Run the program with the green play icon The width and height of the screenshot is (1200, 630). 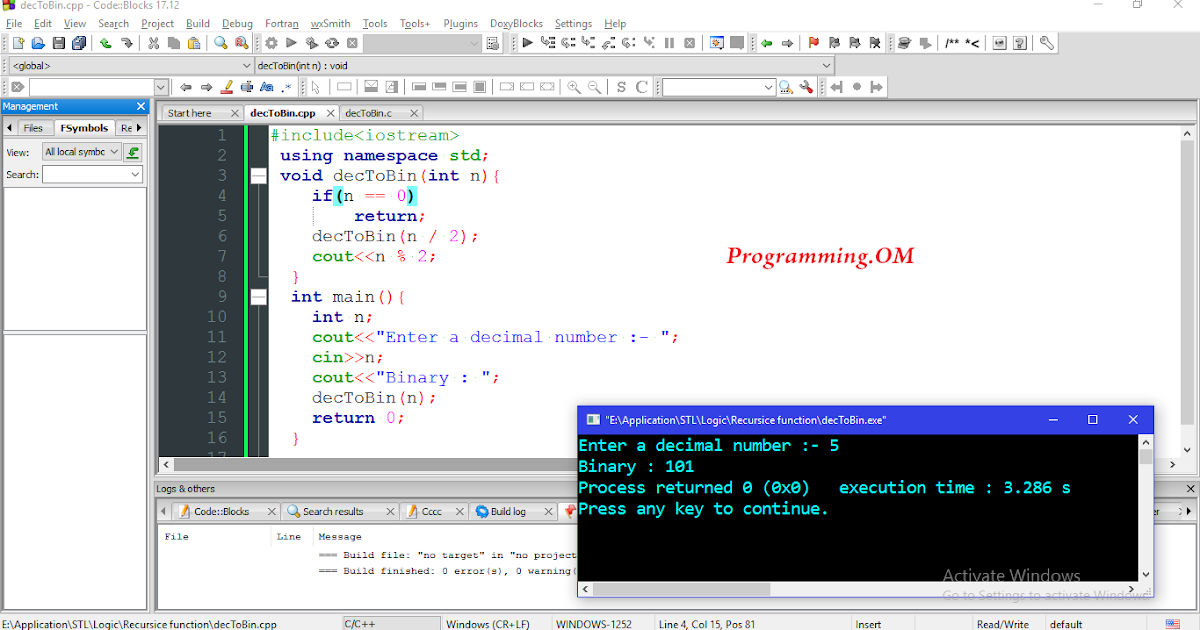pos(291,43)
